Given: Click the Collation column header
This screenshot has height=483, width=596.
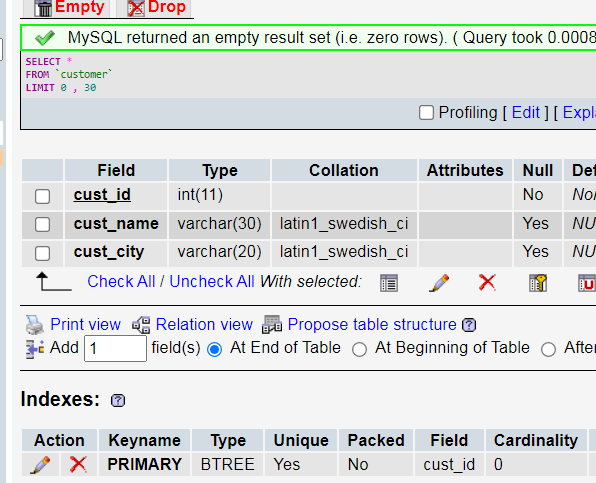Looking at the screenshot, I should (344, 170).
